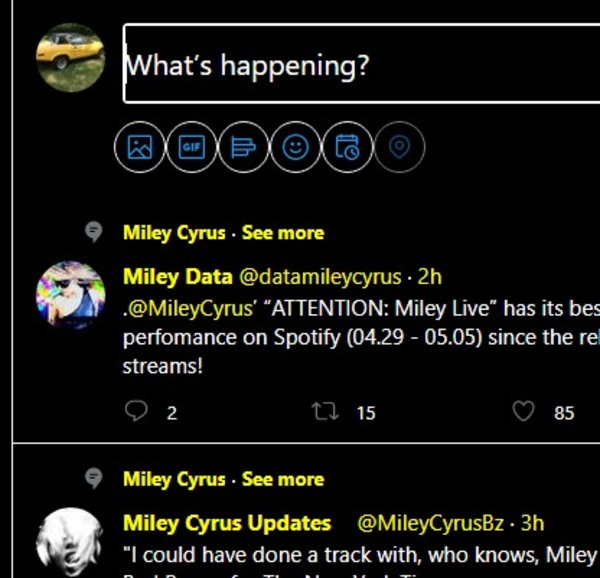
Task: Open Miley Cyrus Updates profile picture
Action: tap(70, 540)
